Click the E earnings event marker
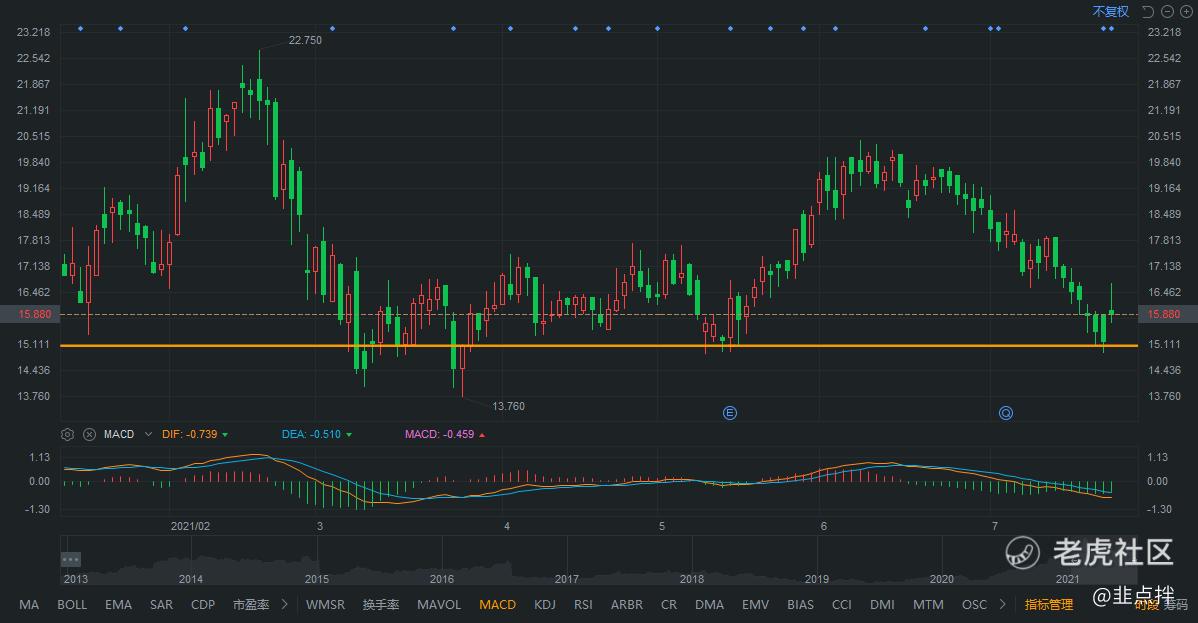1198x623 pixels. point(730,414)
